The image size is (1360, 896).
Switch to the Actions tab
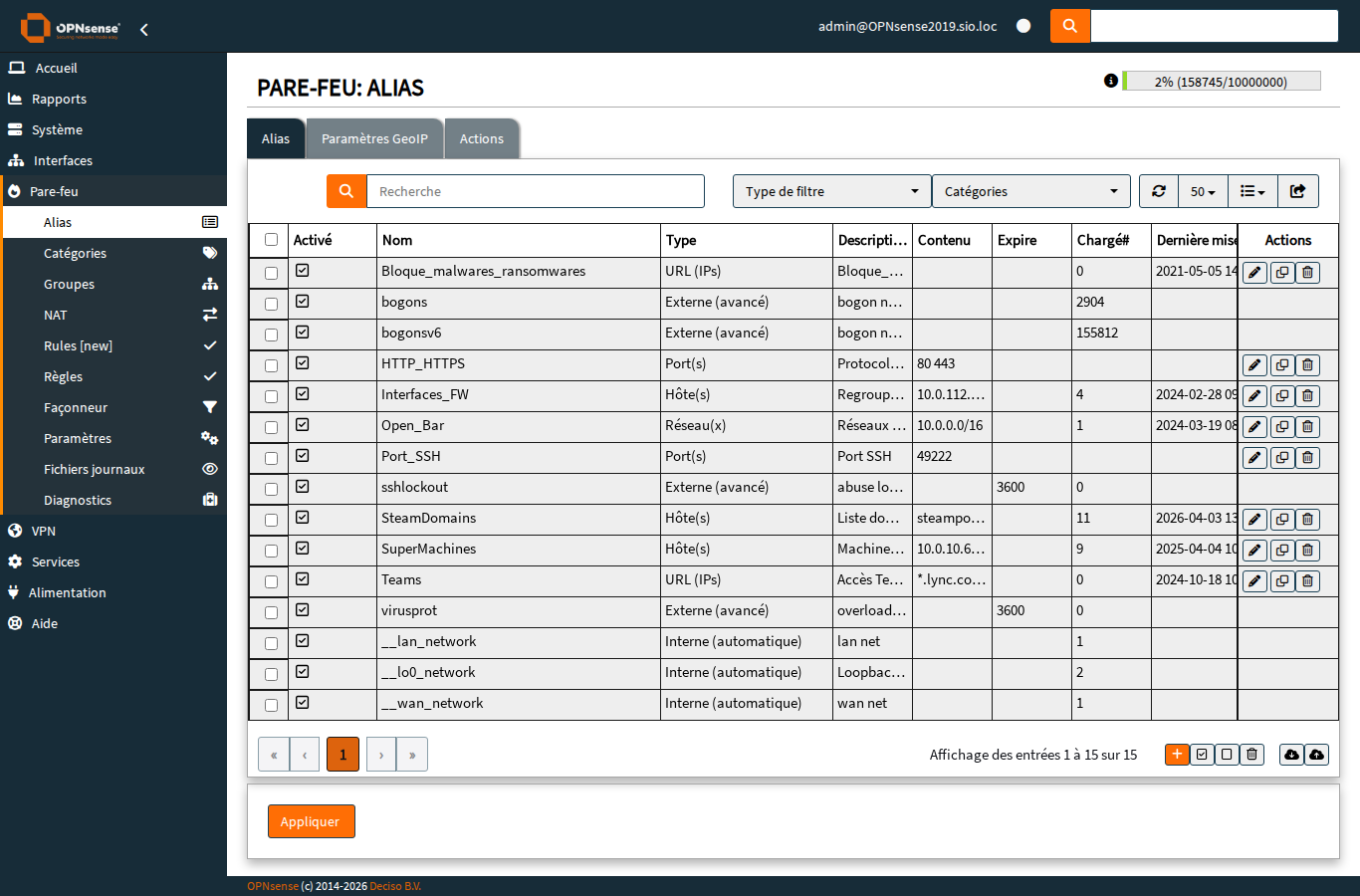(482, 138)
